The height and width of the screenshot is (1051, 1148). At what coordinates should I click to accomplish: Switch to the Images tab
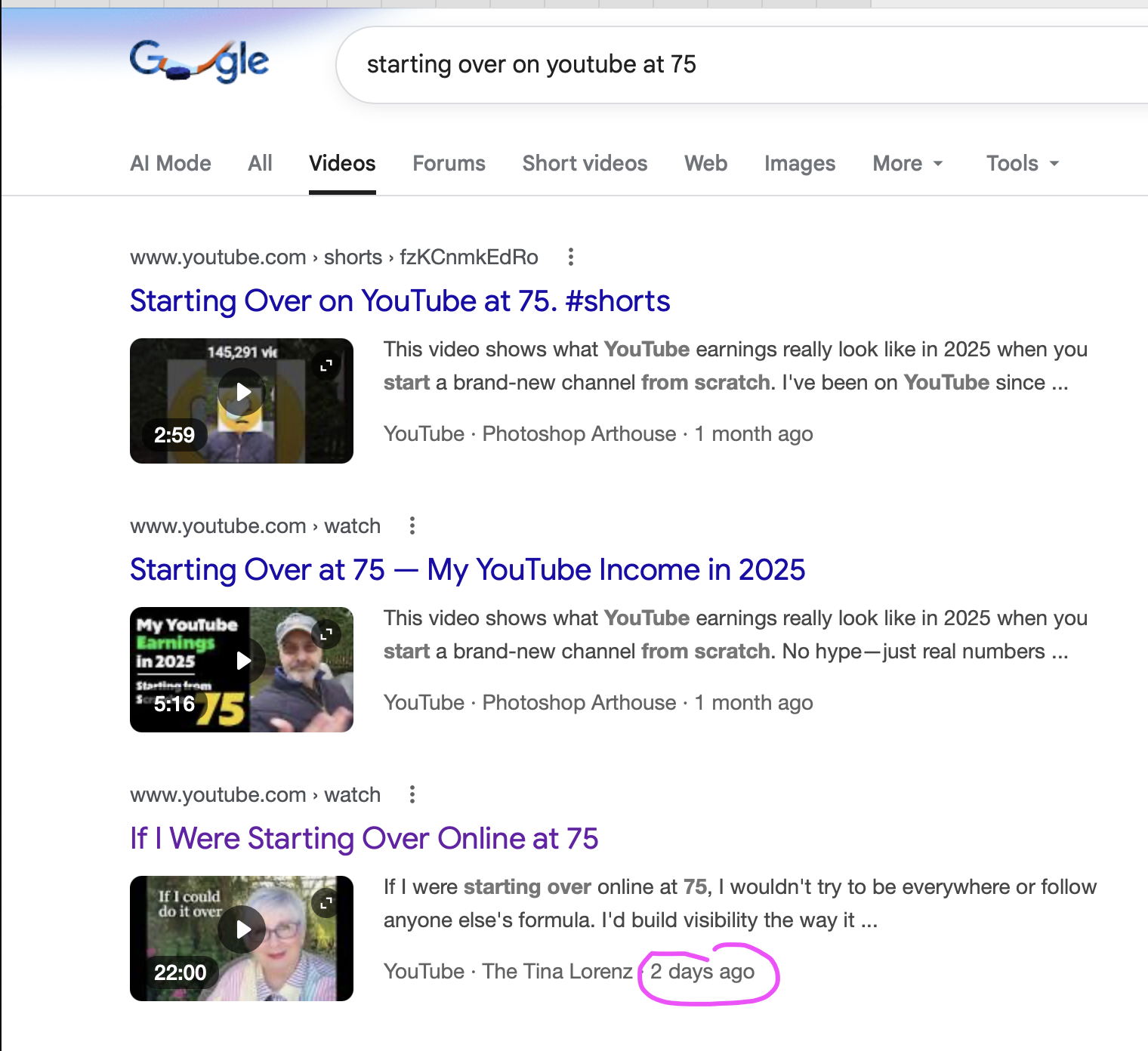click(799, 163)
